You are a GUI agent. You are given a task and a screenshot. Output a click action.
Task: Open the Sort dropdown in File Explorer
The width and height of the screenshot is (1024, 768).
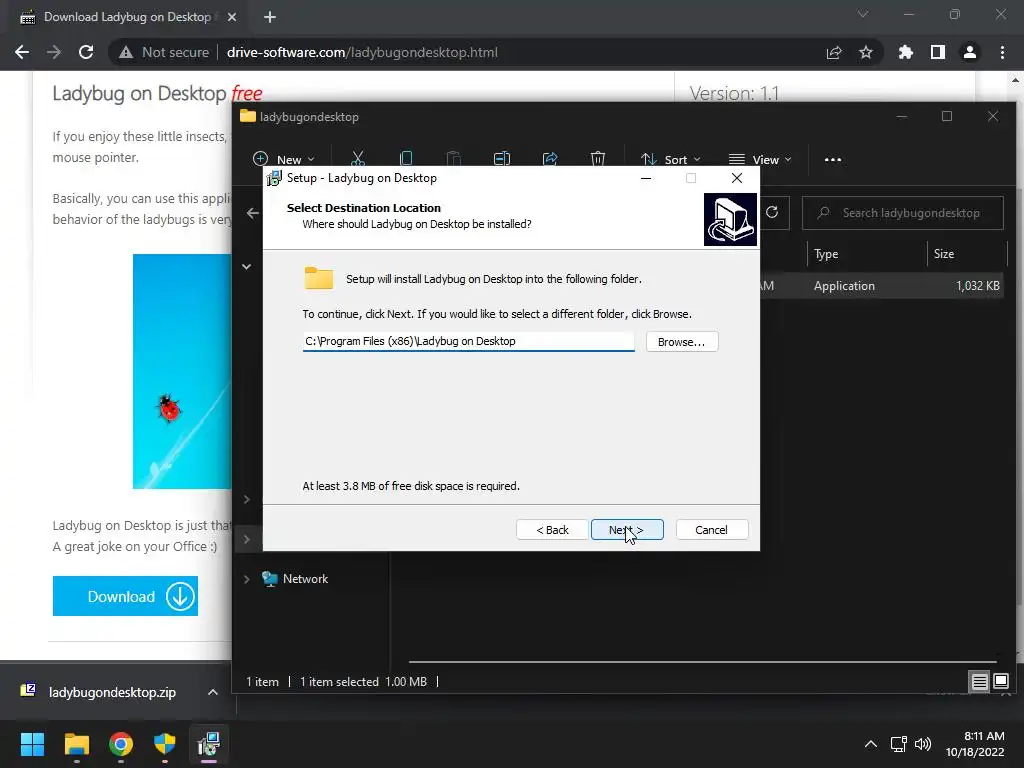(670, 159)
